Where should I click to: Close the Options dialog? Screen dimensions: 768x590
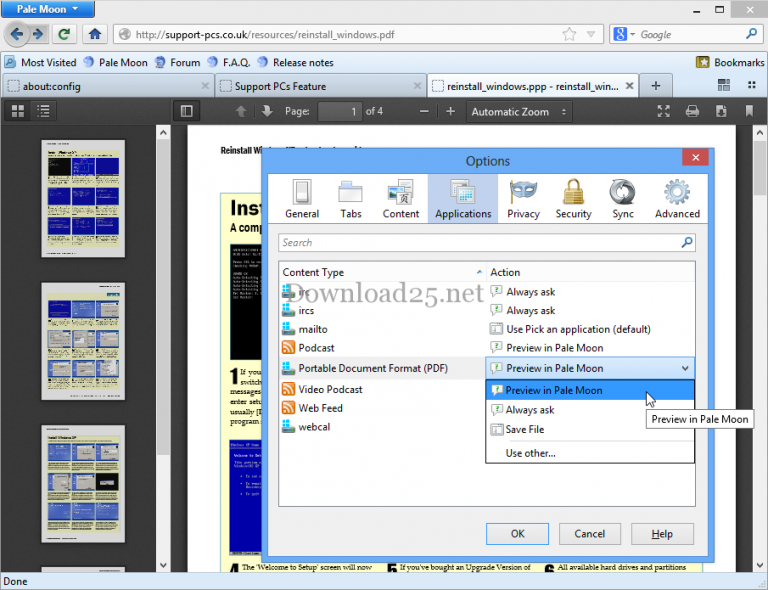(696, 157)
